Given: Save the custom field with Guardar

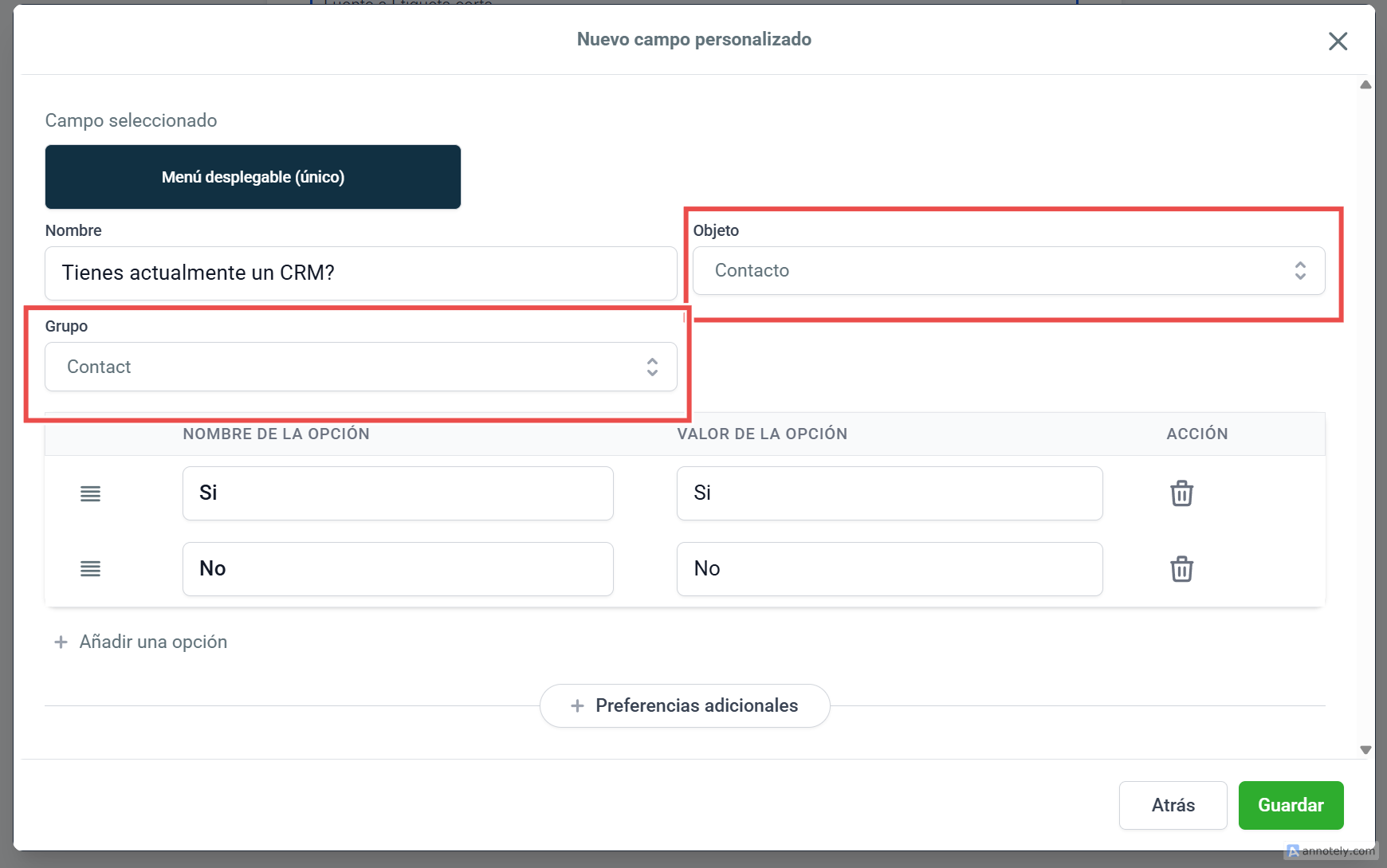Looking at the screenshot, I should [x=1291, y=805].
